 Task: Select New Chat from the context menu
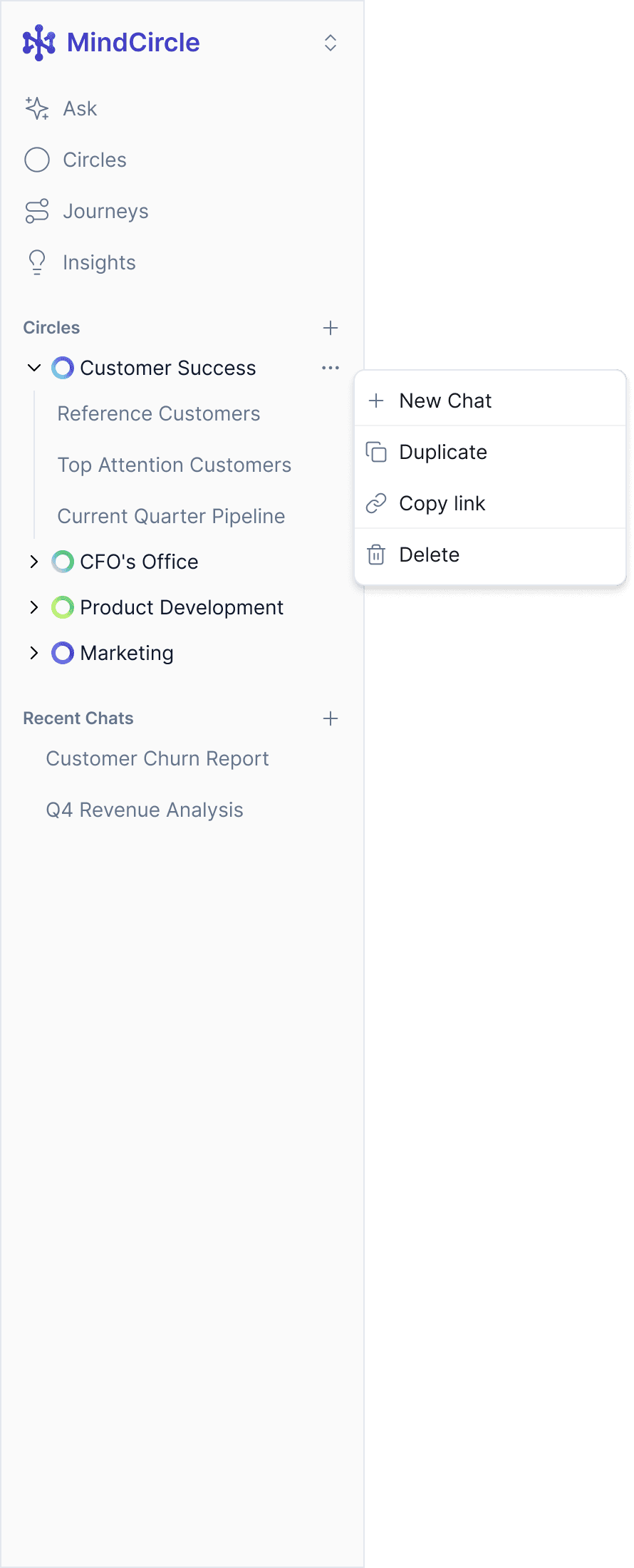[445, 400]
